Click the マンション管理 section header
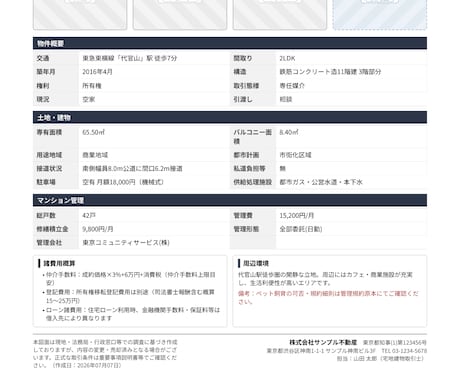This screenshot has width=460, height=380. [x=230, y=200]
